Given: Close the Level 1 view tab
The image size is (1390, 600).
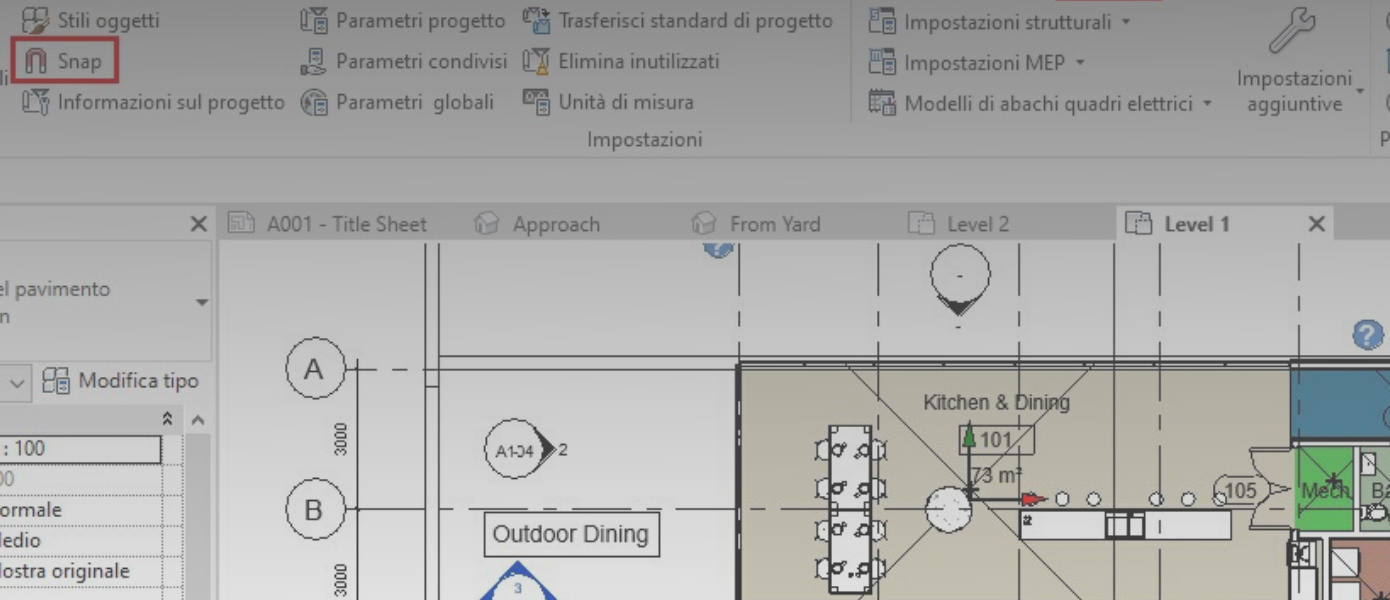Looking at the screenshot, I should pyautogui.click(x=1316, y=223).
